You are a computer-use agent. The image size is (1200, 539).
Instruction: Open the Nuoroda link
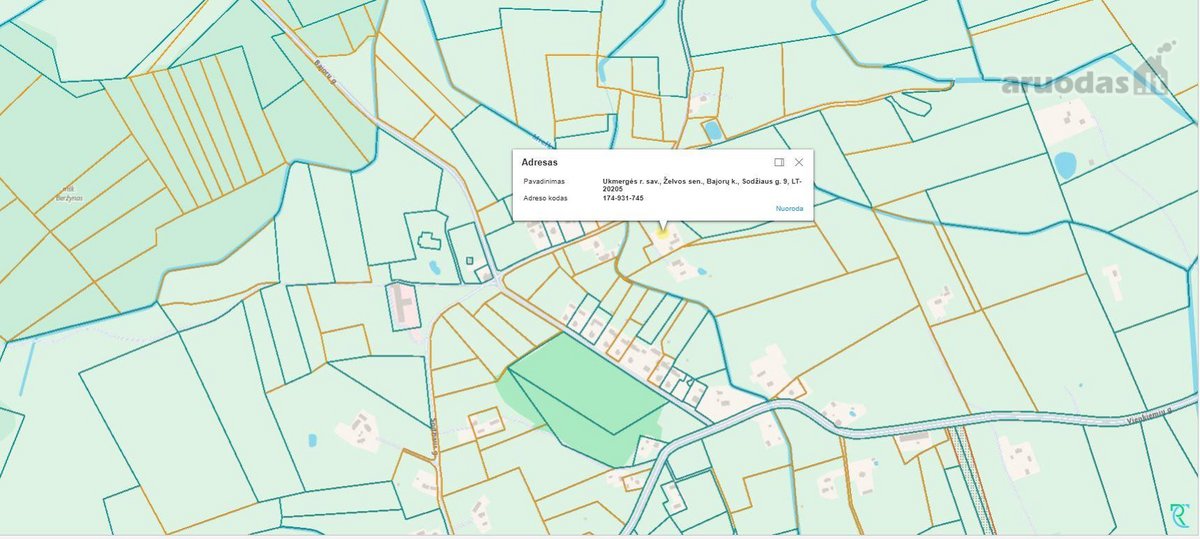(x=789, y=208)
